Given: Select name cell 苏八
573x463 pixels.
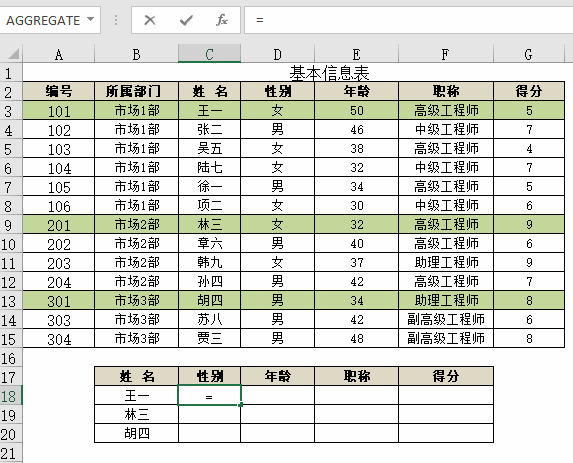Looking at the screenshot, I should (209, 319).
